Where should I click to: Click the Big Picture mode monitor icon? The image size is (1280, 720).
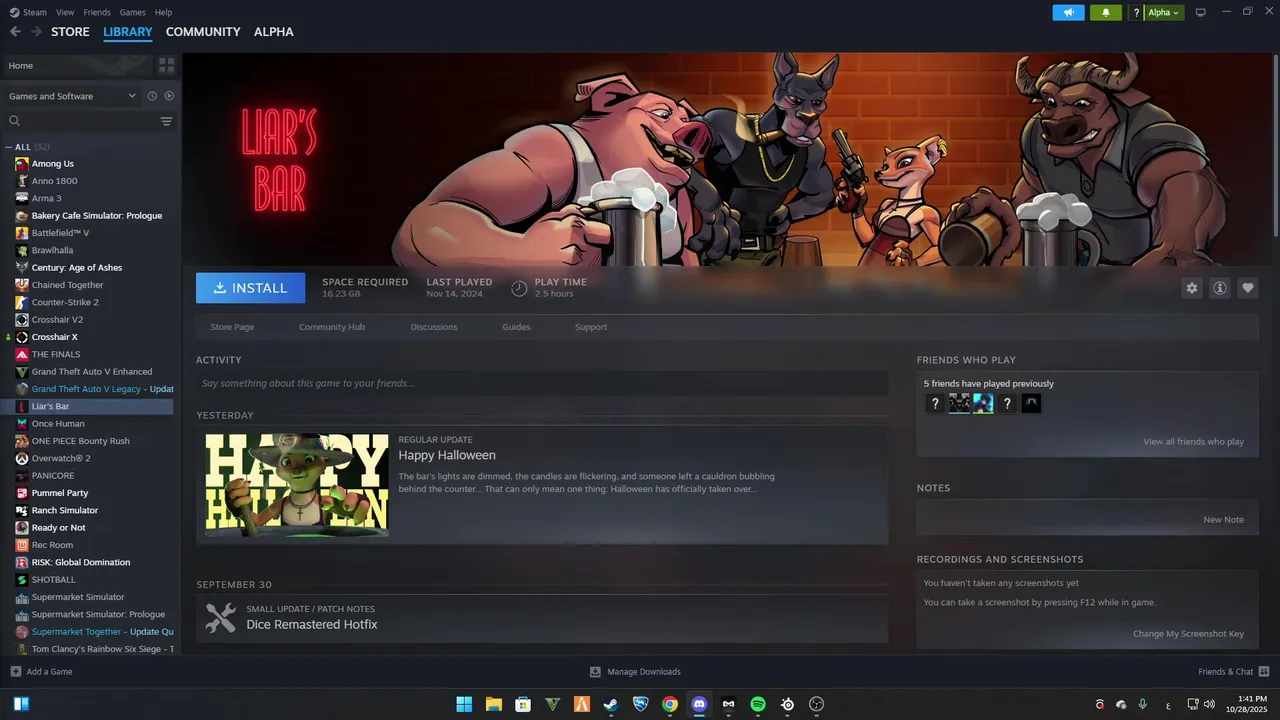pyautogui.click(x=1200, y=13)
